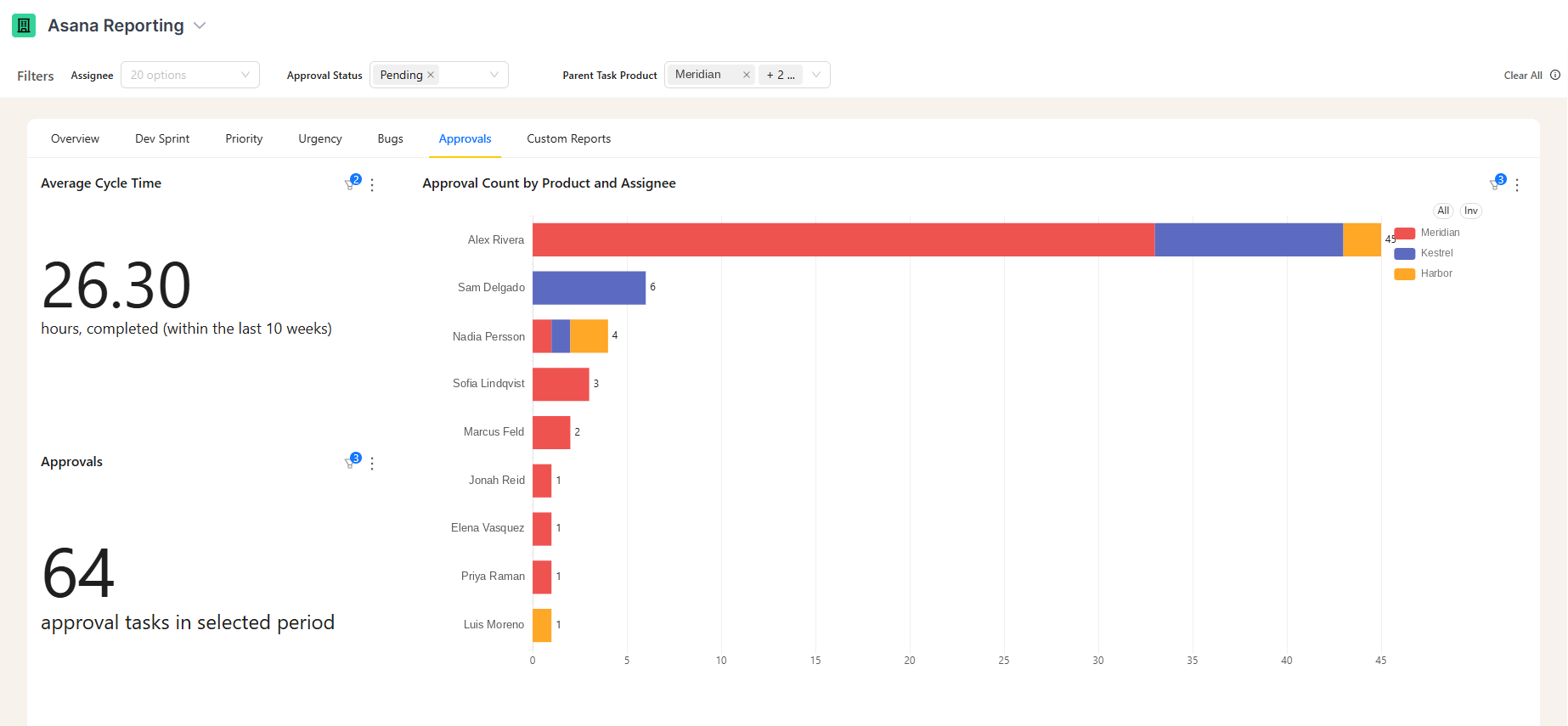This screenshot has width=1568, height=726.
Task: Open the Custom Reports tab
Action: click(x=569, y=138)
